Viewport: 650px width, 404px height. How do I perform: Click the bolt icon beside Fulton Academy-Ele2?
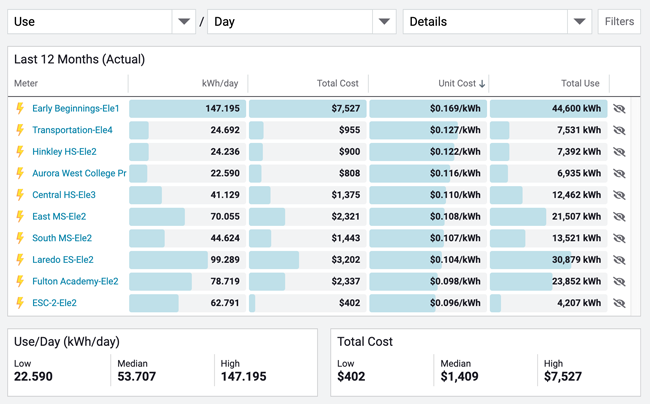pyautogui.click(x=19, y=281)
